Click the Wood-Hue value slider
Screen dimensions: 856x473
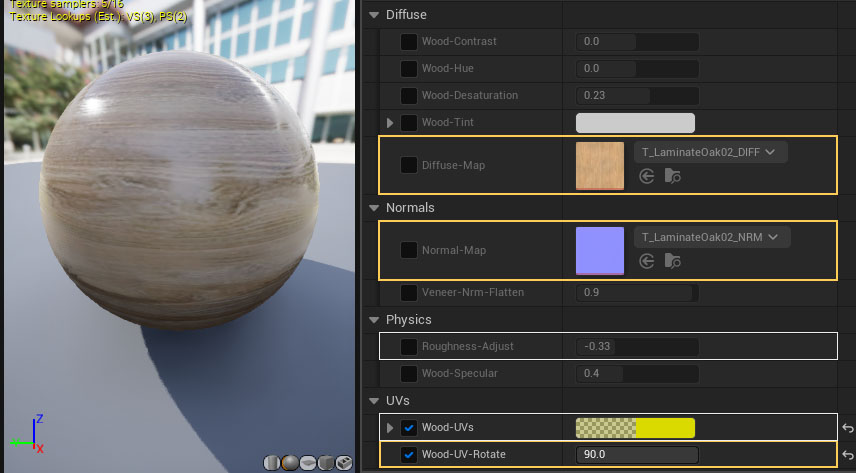click(x=637, y=68)
